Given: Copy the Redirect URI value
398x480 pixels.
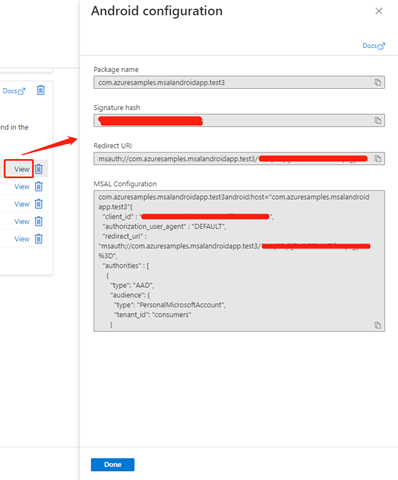Looking at the screenshot, I should click(377, 159).
